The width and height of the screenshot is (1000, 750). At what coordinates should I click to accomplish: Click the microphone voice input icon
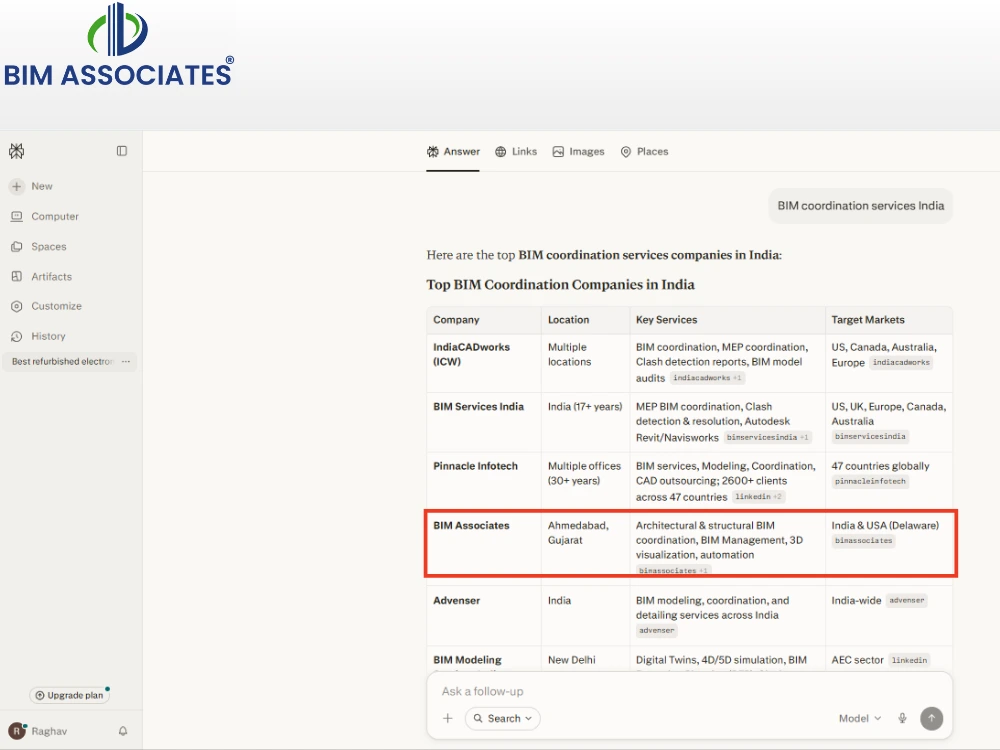click(x=902, y=718)
